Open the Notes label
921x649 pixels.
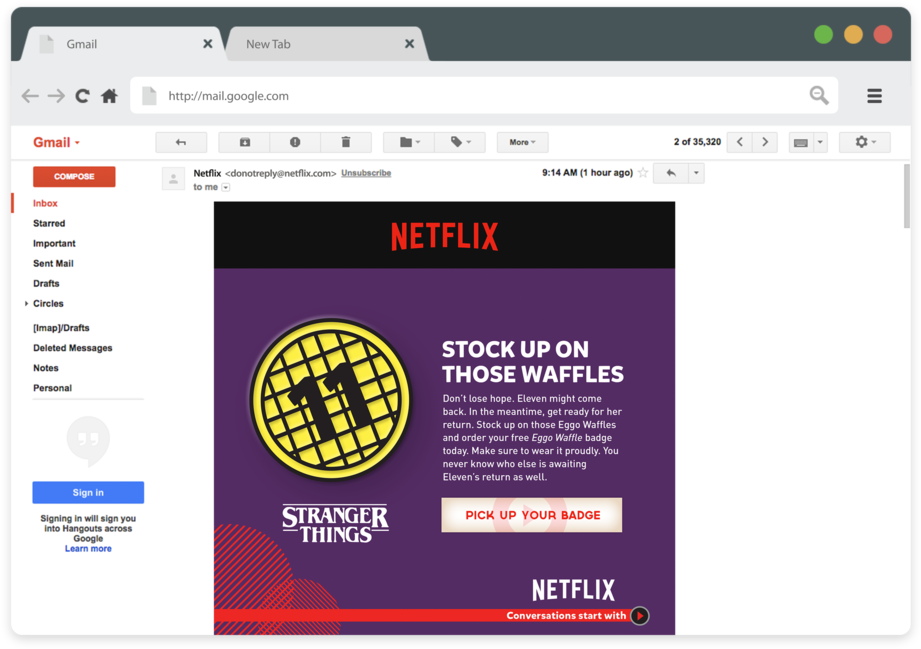click(46, 368)
